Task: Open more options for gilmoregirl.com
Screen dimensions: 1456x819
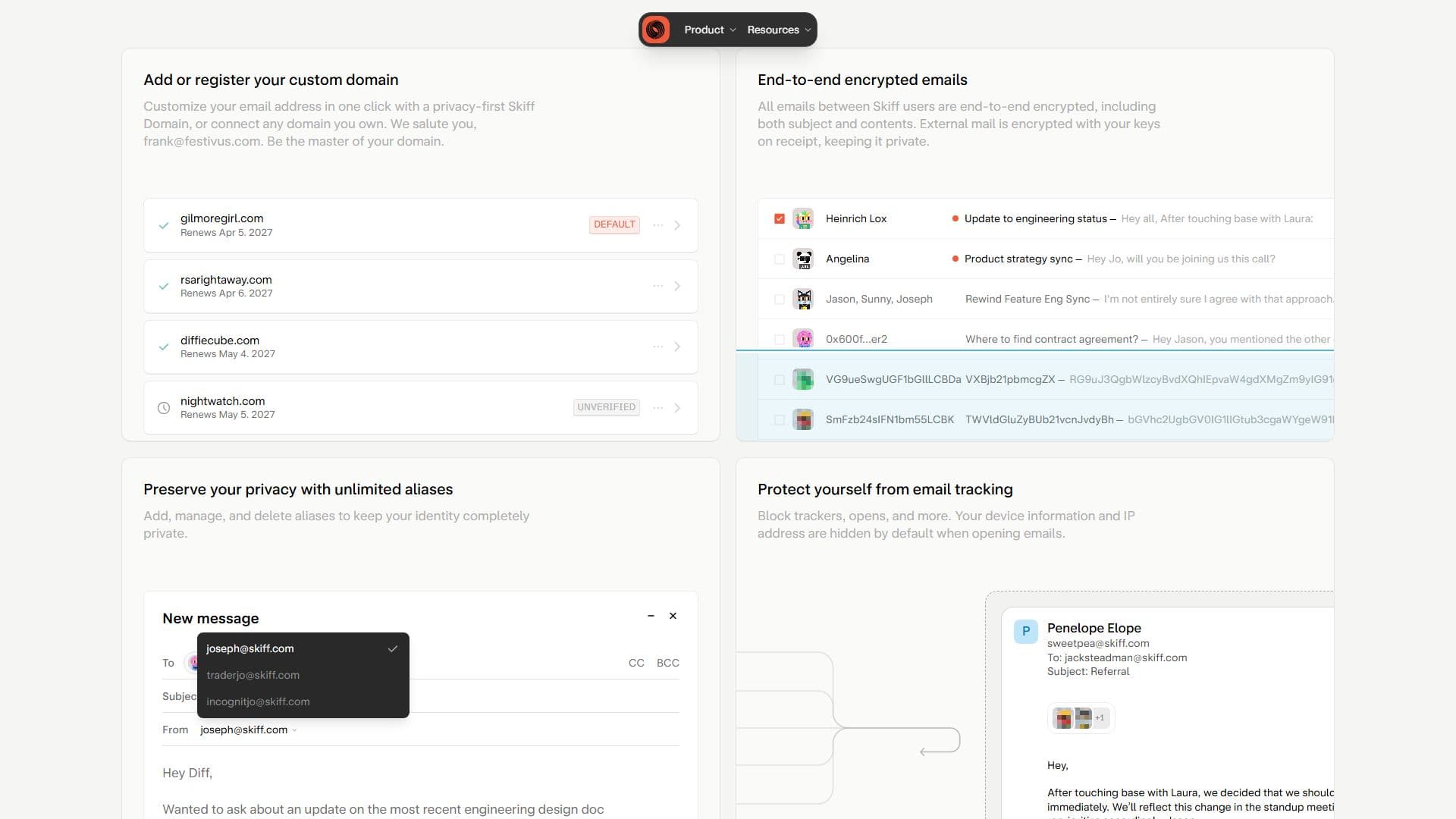Action: point(657,225)
